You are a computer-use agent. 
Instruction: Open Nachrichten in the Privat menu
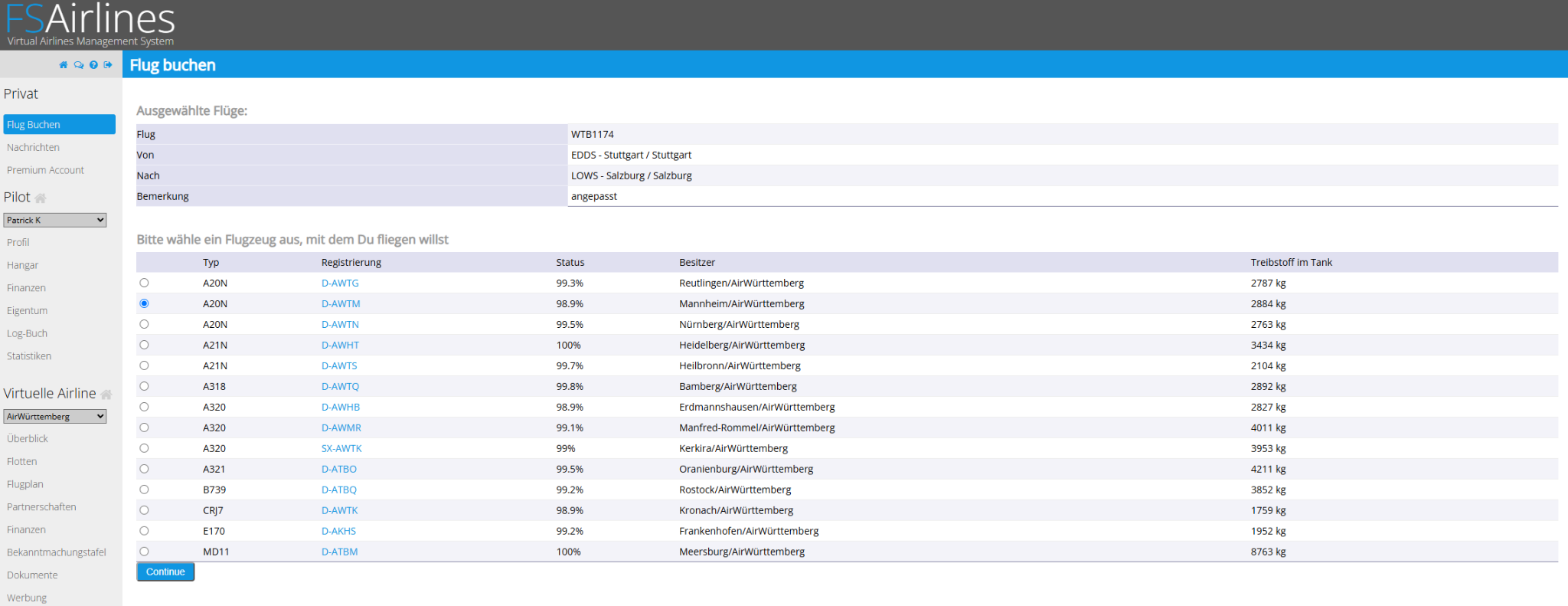(33, 147)
